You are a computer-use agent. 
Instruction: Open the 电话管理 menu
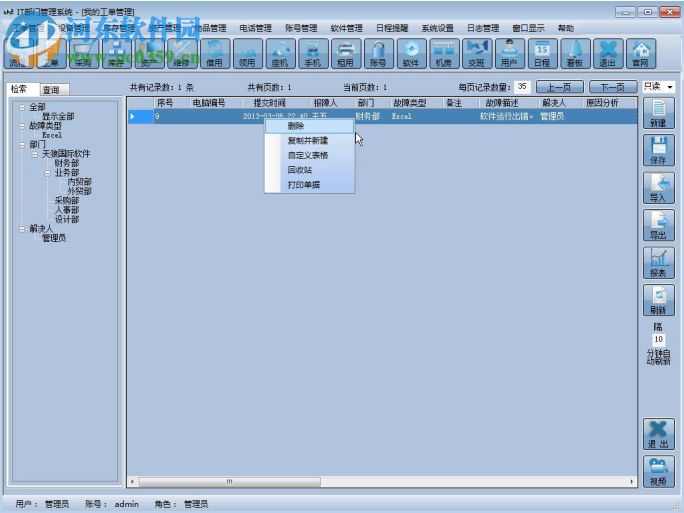pos(256,28)
